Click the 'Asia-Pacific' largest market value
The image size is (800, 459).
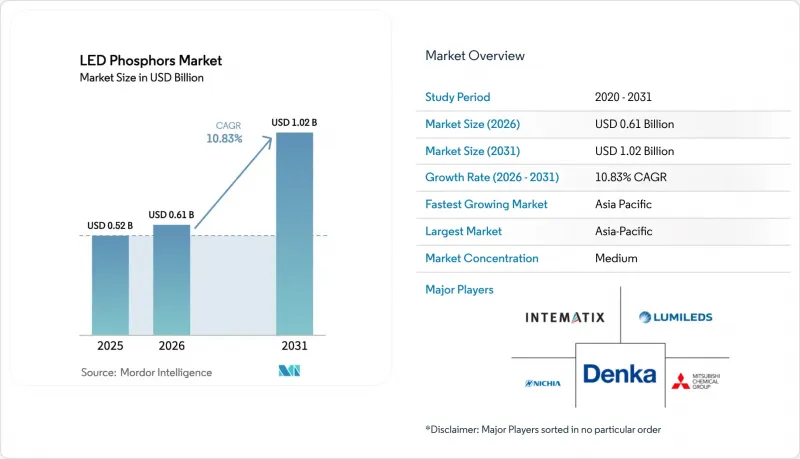623,231
